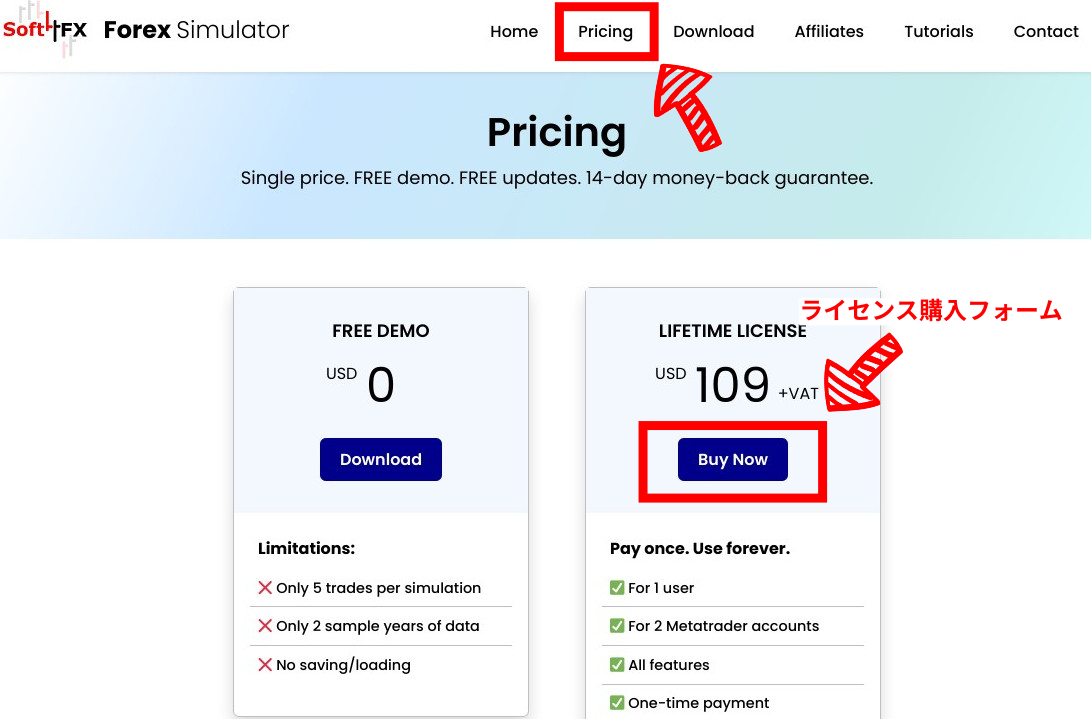The image size is (1091, 719).
Task: Click the red X beside 'Only 2 sample years of data'
Action: pos(264,626)
